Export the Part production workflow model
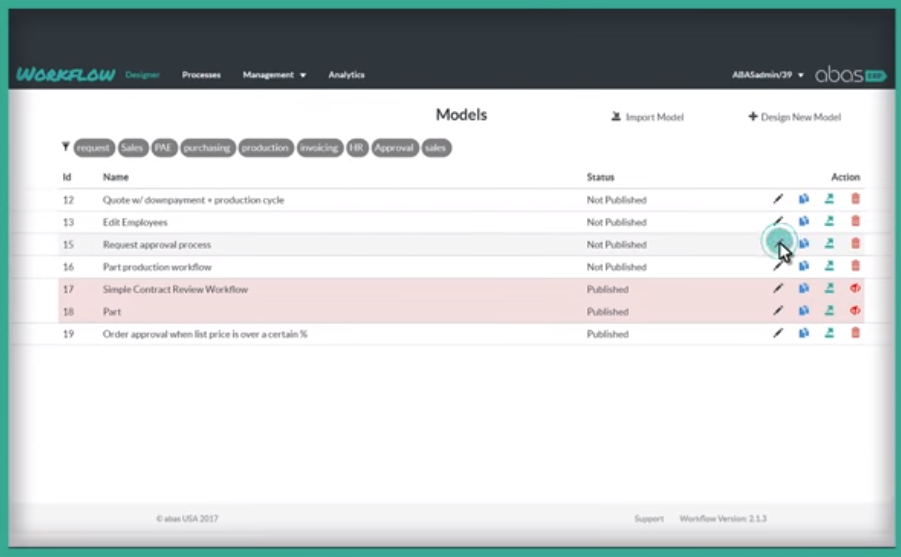The height and width of the screenshot is (557, 901). click(x=829, y=266)
